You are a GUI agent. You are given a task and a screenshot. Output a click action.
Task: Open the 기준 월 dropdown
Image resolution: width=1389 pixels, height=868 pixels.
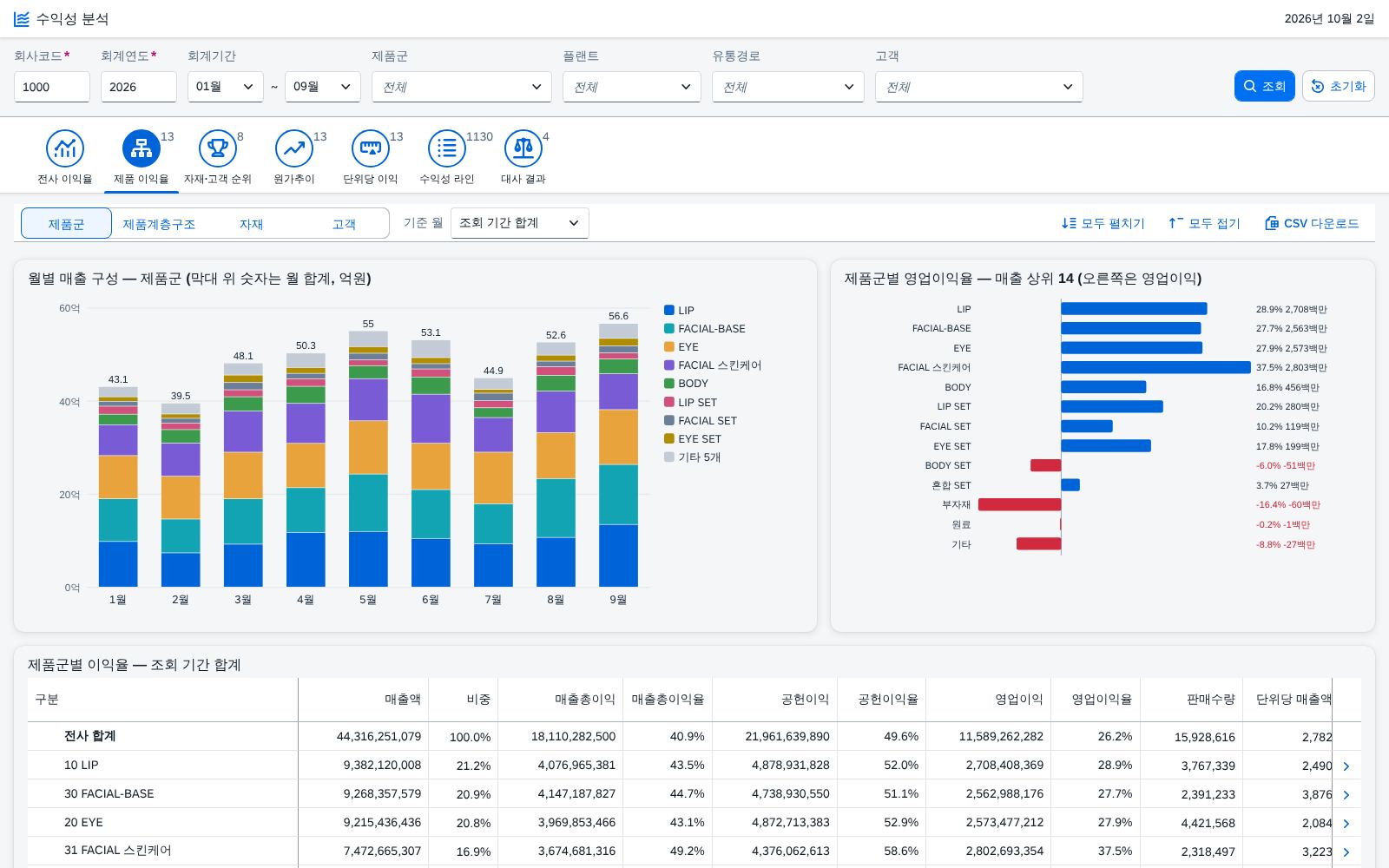point(520,223)
